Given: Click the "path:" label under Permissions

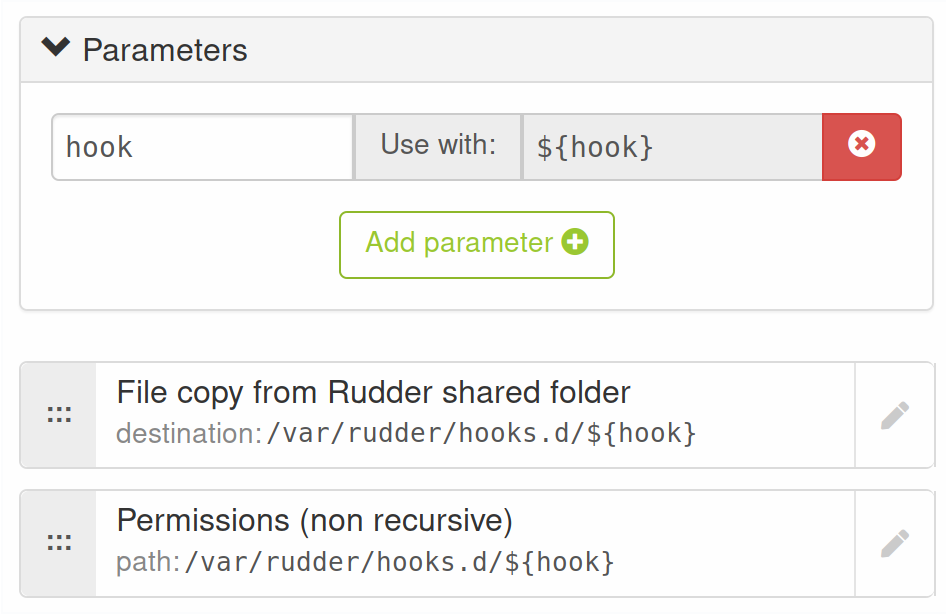Looking at the screenshot, I should (x=147, y=562).
